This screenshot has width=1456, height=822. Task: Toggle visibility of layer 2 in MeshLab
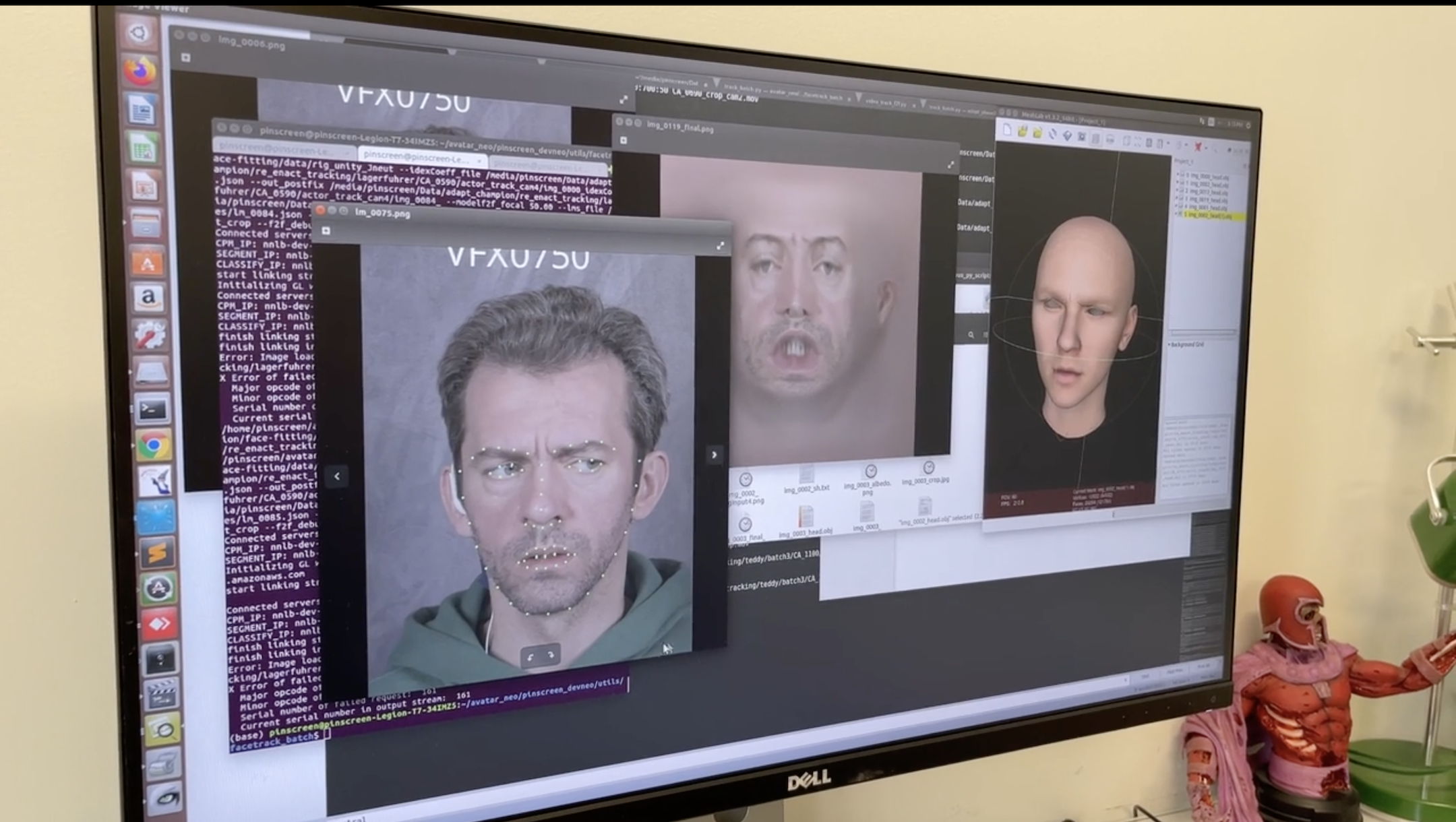click(x=1180, y=191)
